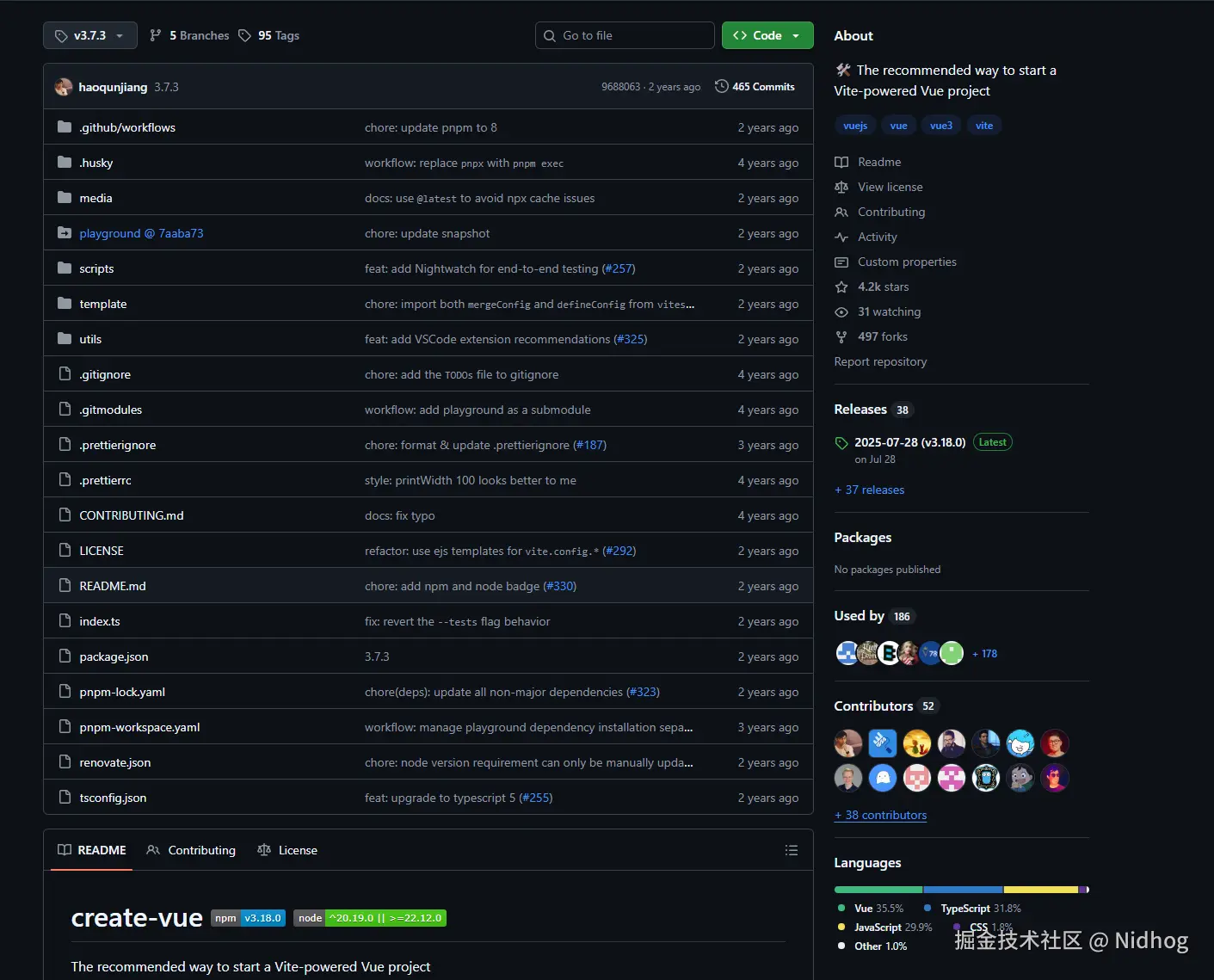Select the vuejs topic tag

(x=855, y=126)
